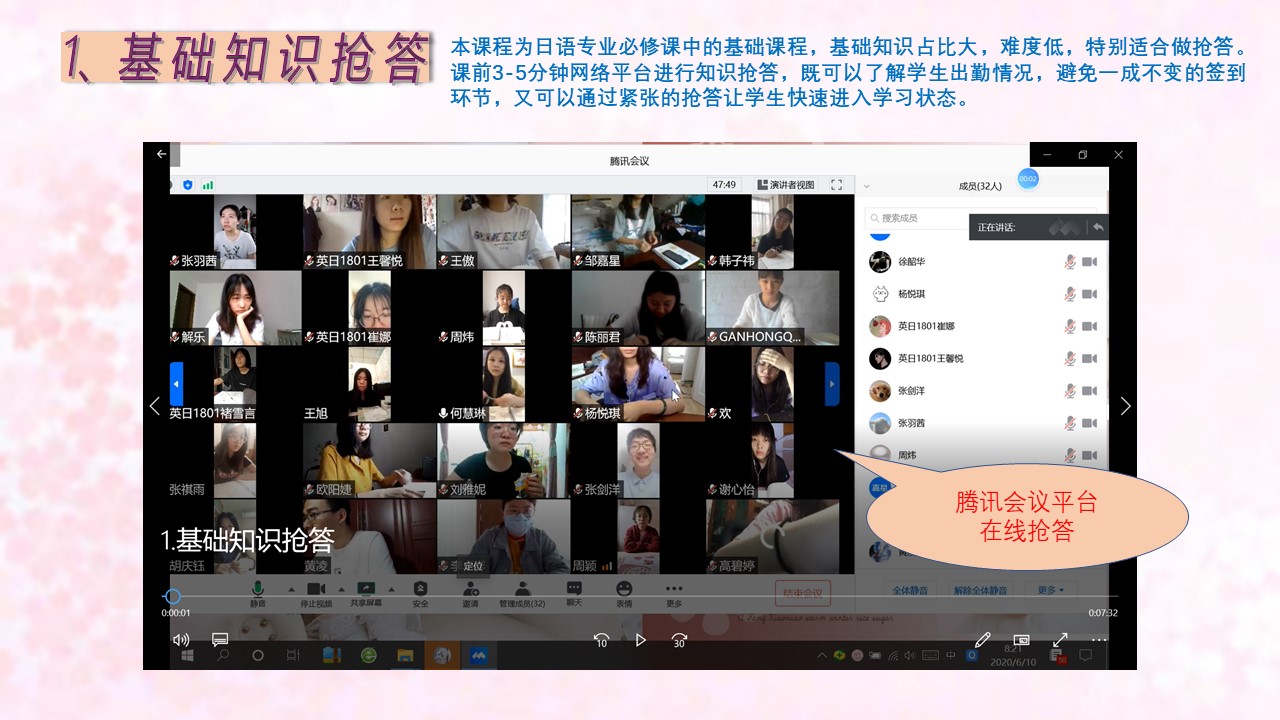This screenshot has height=720, width=1280.
Task: Open manage members (管理成员) panel
Action: click(522, 594)
